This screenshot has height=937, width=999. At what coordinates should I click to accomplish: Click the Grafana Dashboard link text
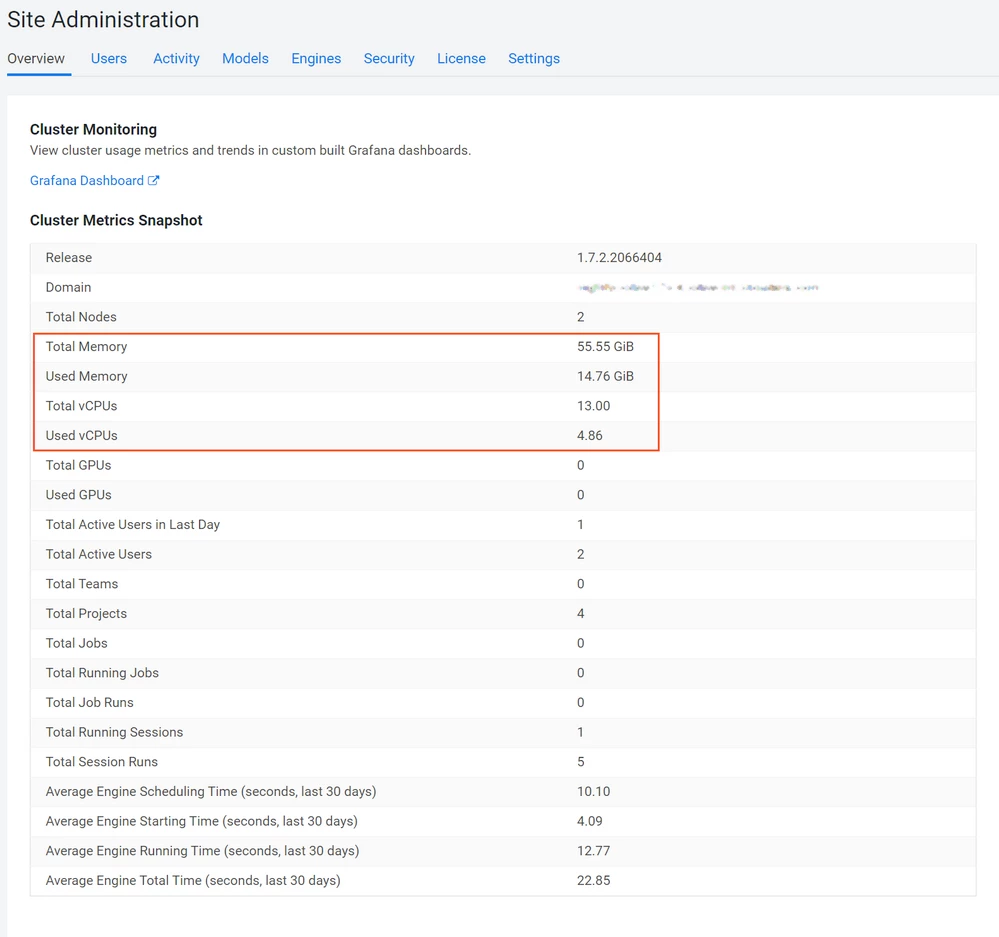click(87, 181)
